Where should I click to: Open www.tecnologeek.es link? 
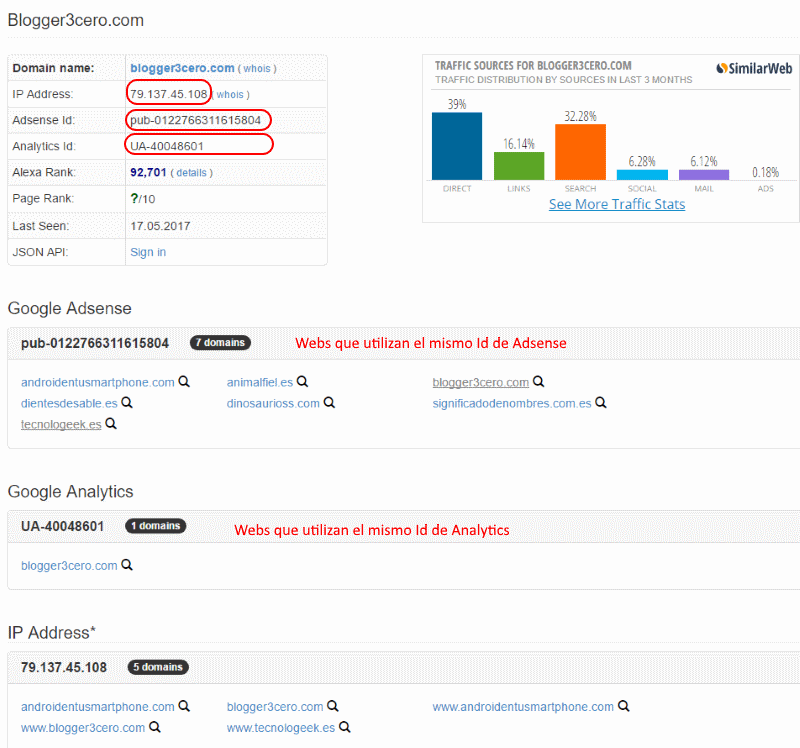tap(281, 728)
